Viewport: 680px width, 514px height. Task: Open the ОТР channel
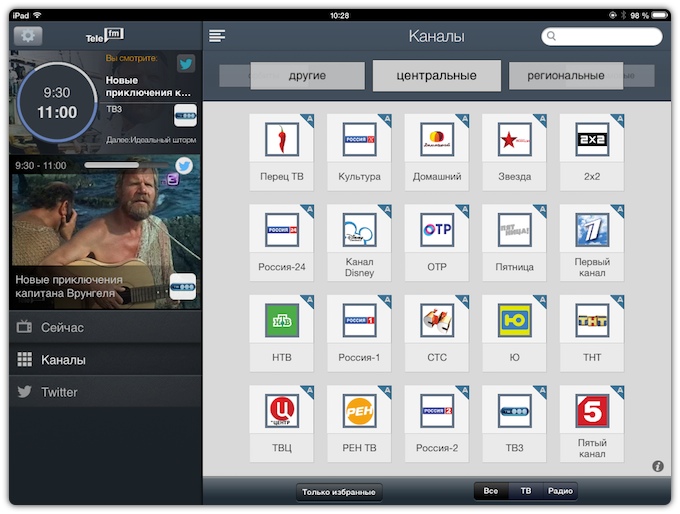click(437, 242)
